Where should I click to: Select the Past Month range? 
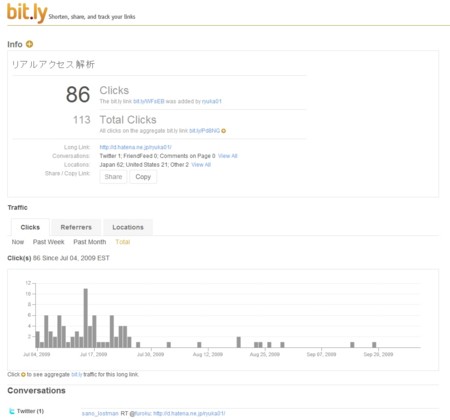point(90,242)
